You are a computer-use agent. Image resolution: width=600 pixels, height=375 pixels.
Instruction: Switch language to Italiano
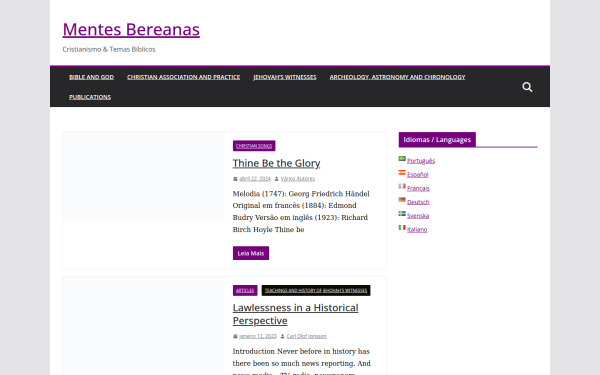[417, 230]
